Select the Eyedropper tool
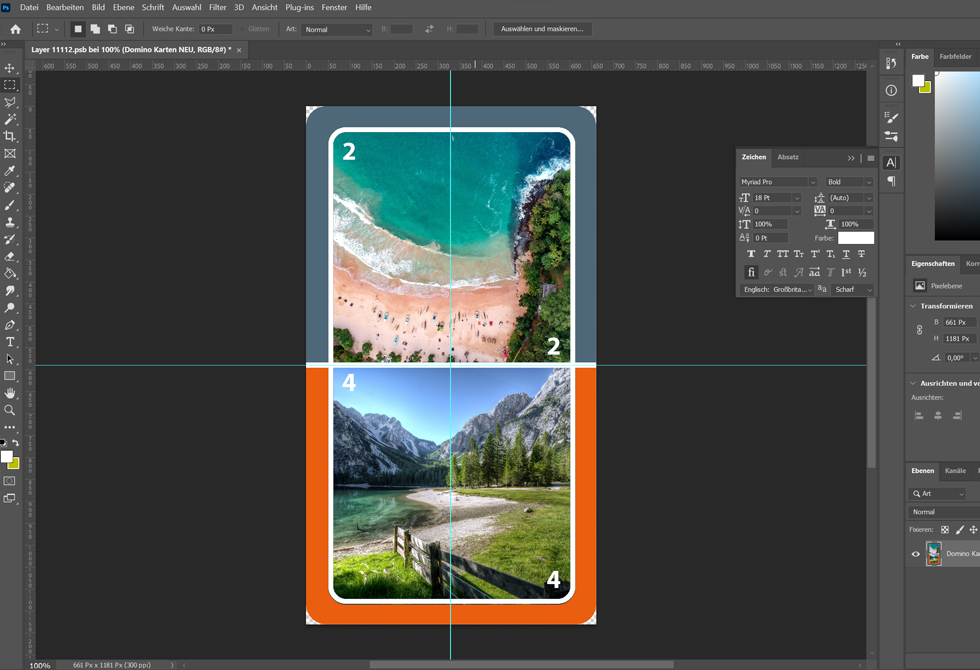 [10, 171]
